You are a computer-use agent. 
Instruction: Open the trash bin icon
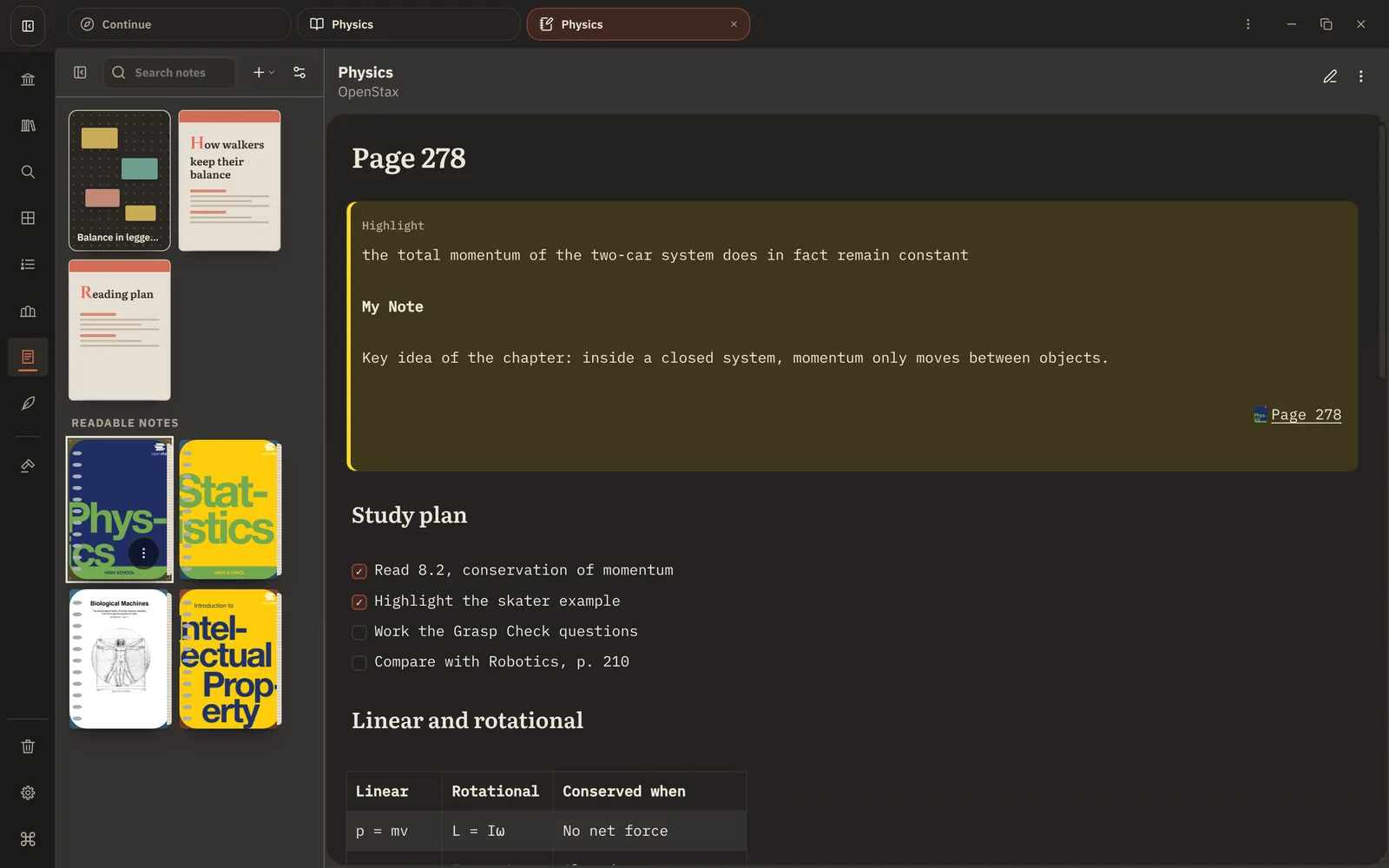[x=28, y=746]
